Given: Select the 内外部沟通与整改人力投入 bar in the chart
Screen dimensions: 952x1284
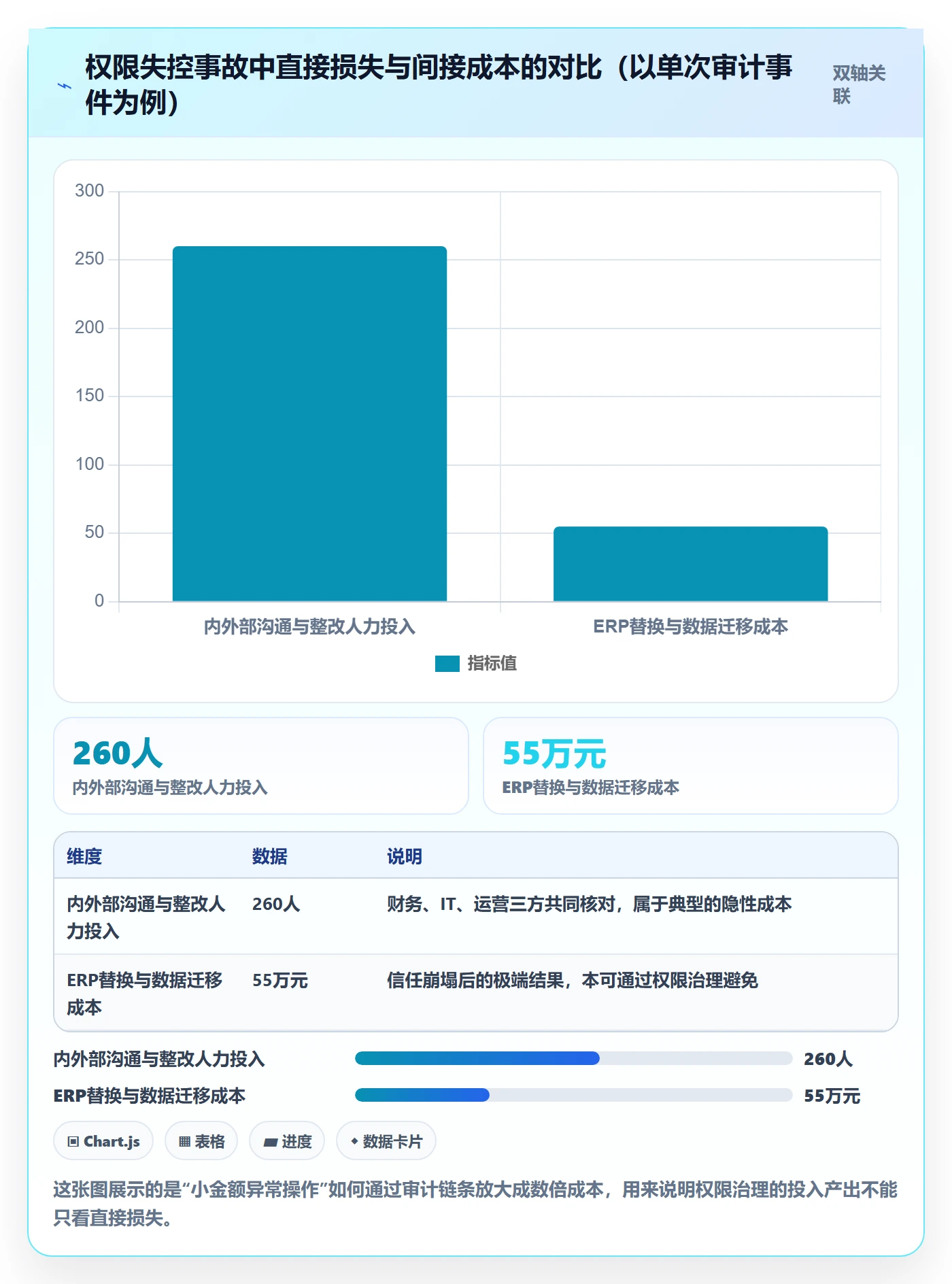Looking at the screenshot, I should pos(309,424).
